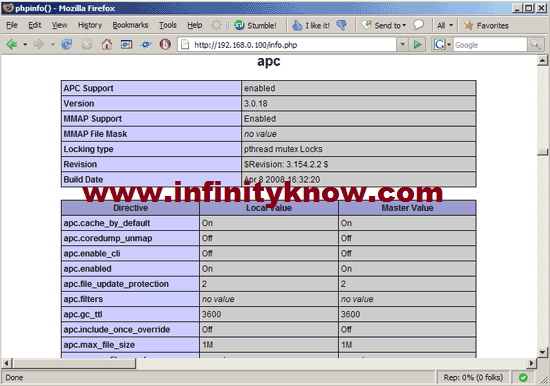Click the screen window toolbar icon

(126, 45)
